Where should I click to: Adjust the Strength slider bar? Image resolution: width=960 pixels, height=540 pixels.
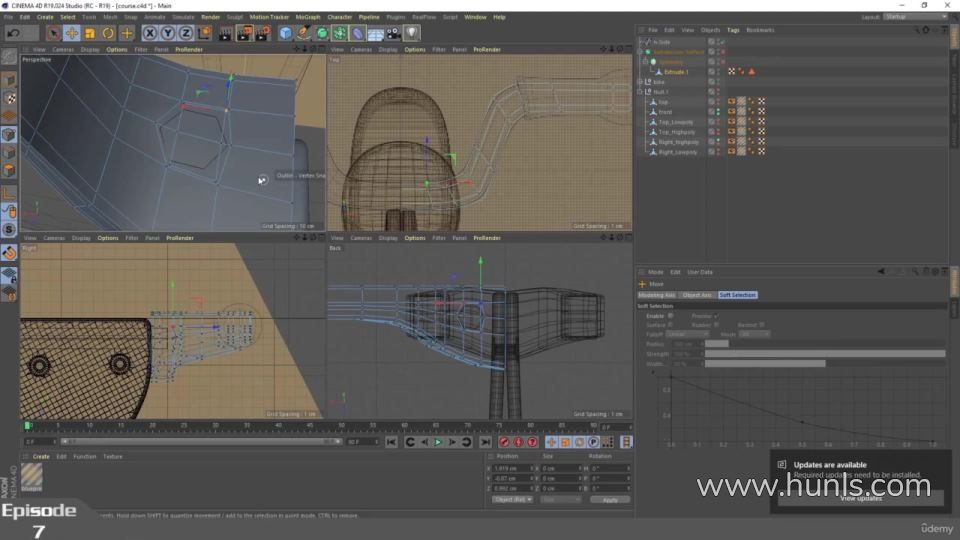click(x=824, y=353)
